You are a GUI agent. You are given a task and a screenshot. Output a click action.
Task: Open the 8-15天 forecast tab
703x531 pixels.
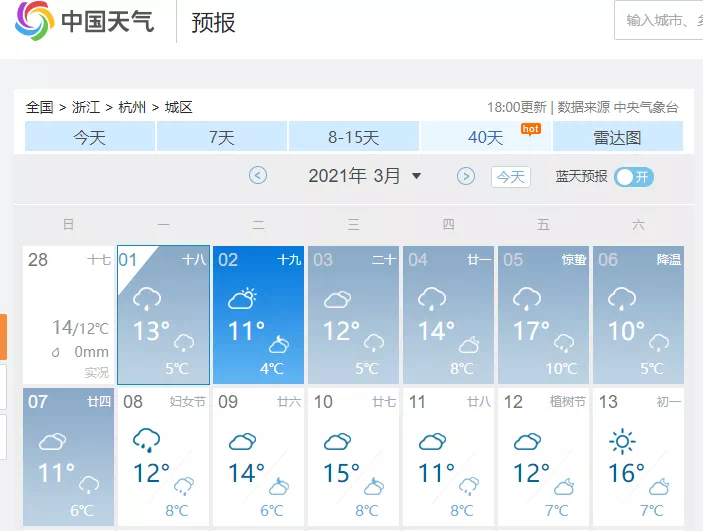point(353,137)
